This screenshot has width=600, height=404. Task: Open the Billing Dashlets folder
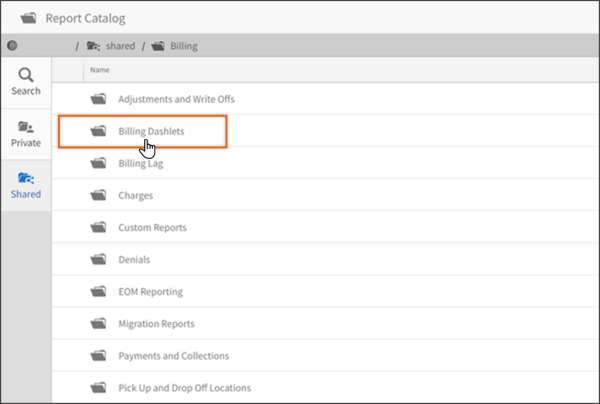coord(151,131)
